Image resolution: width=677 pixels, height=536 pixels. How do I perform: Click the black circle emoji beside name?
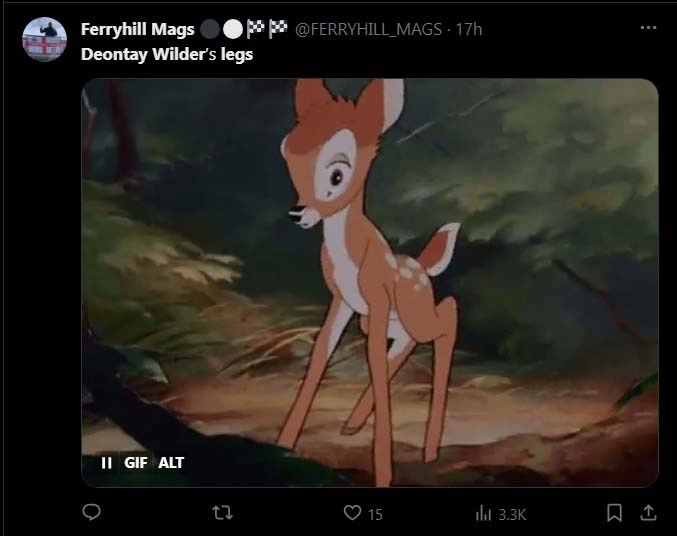[x=208, y=29]
